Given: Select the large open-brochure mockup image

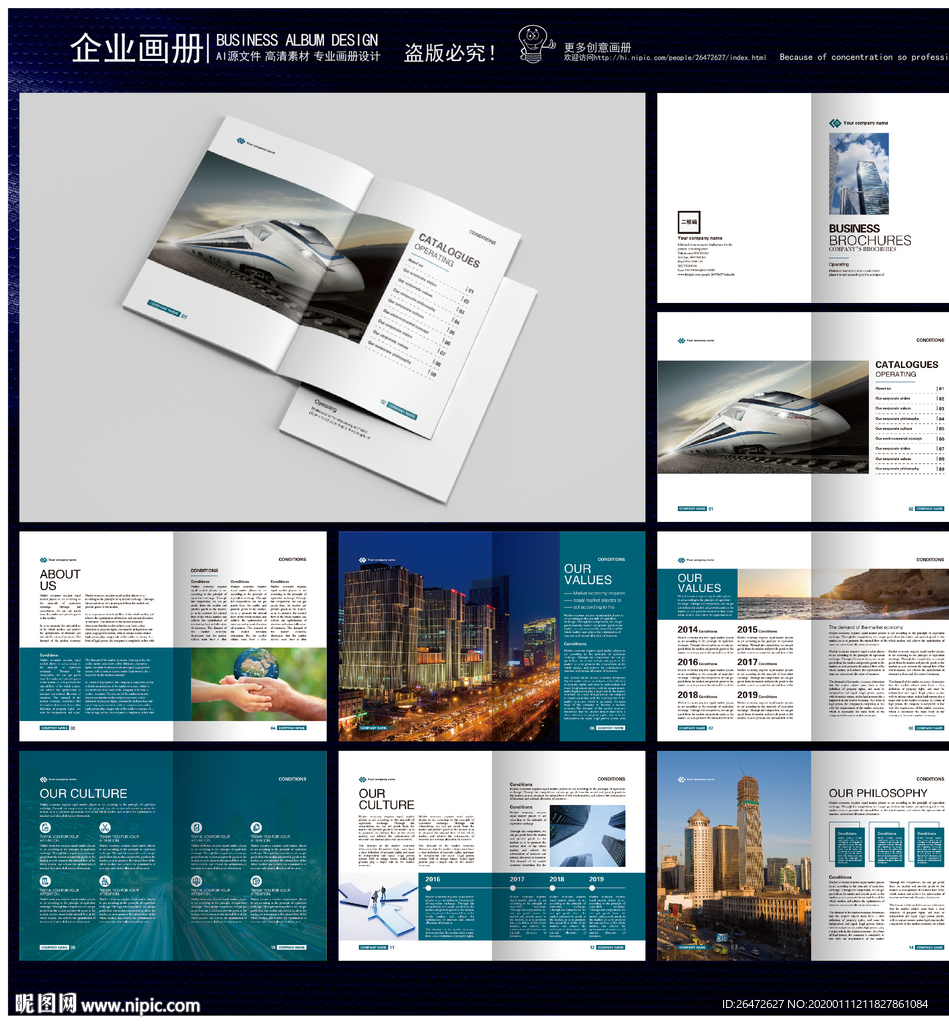Looking at the screenshot, I should click(332, 307).
